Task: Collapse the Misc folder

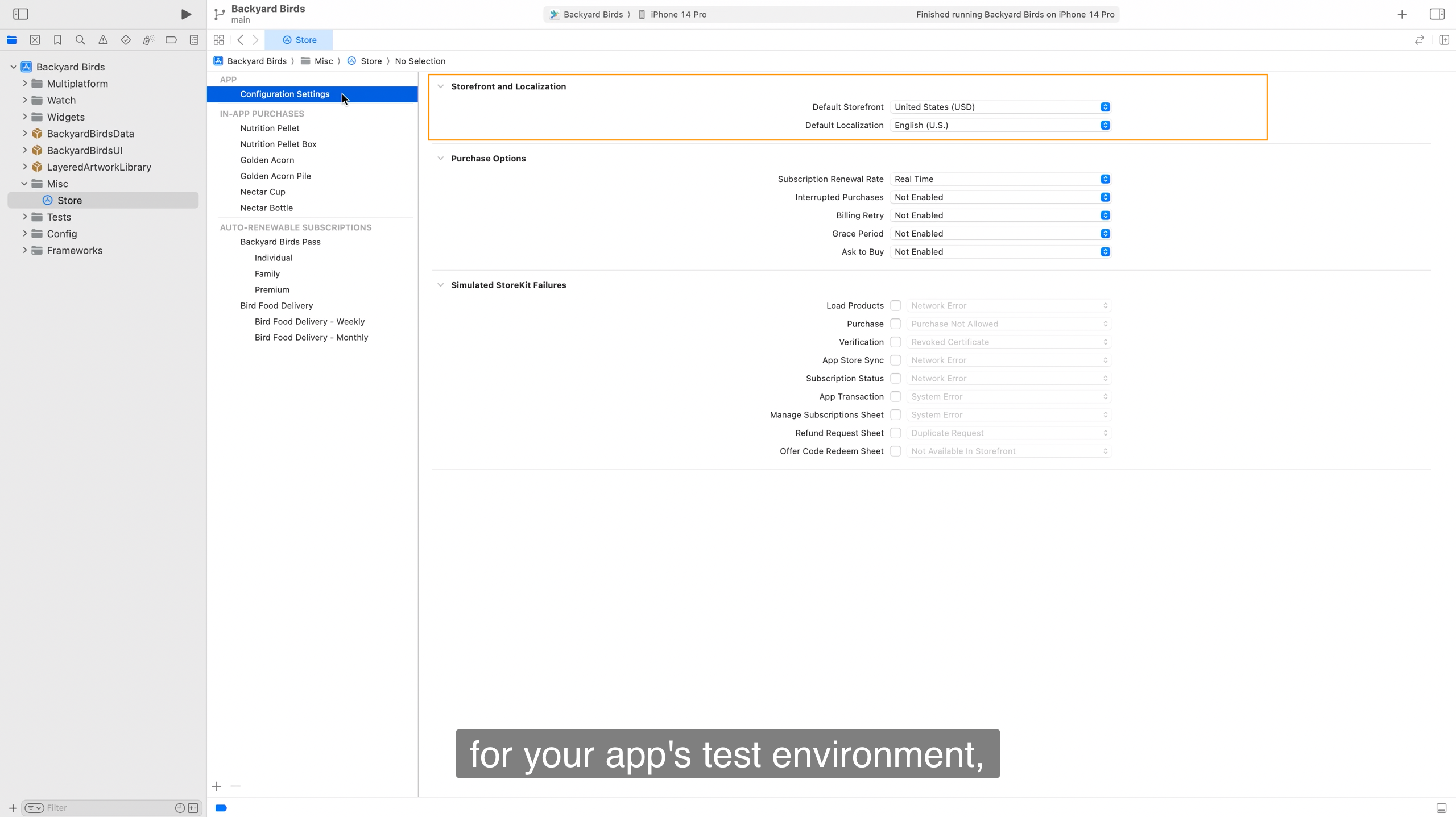Action: point(24,184)
